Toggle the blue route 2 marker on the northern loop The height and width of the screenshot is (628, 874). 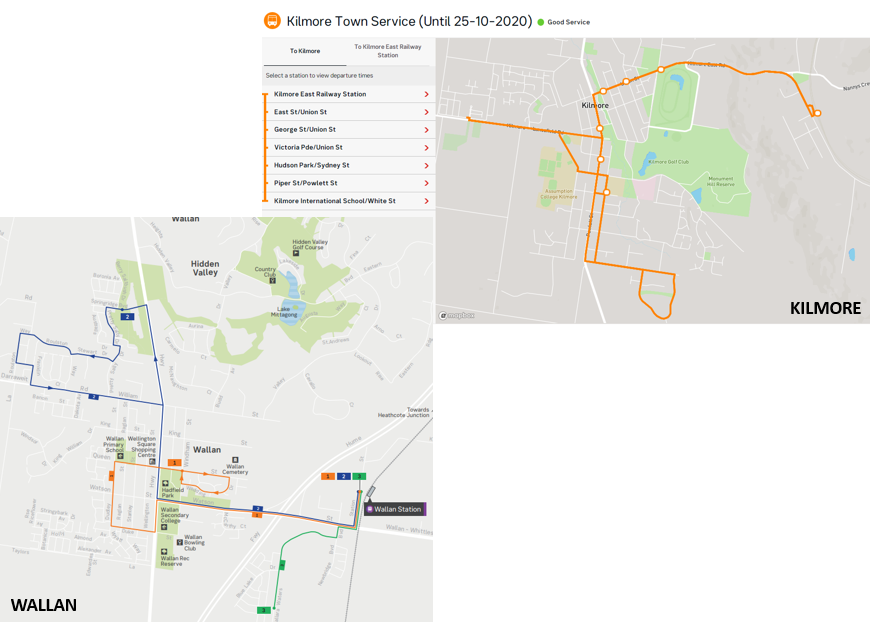pyautogui.click(x=126, y=316)
